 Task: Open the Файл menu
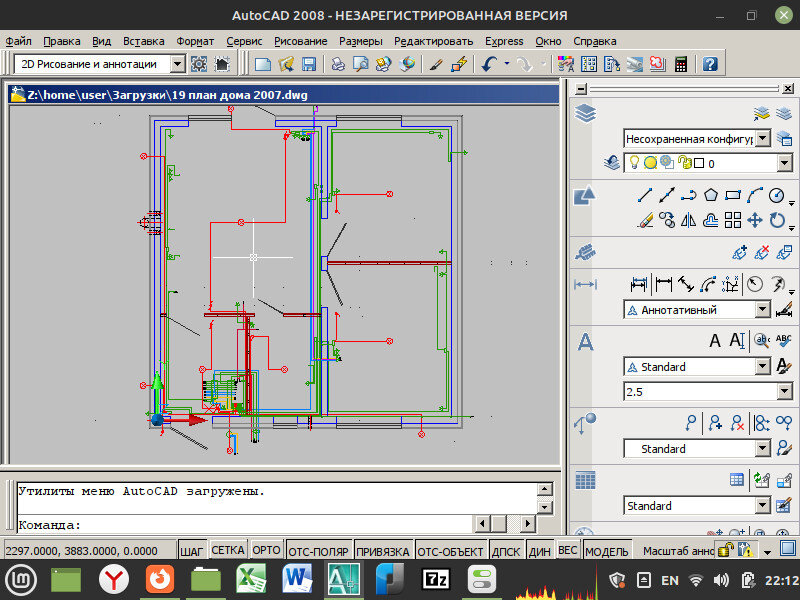coord(18,41)
